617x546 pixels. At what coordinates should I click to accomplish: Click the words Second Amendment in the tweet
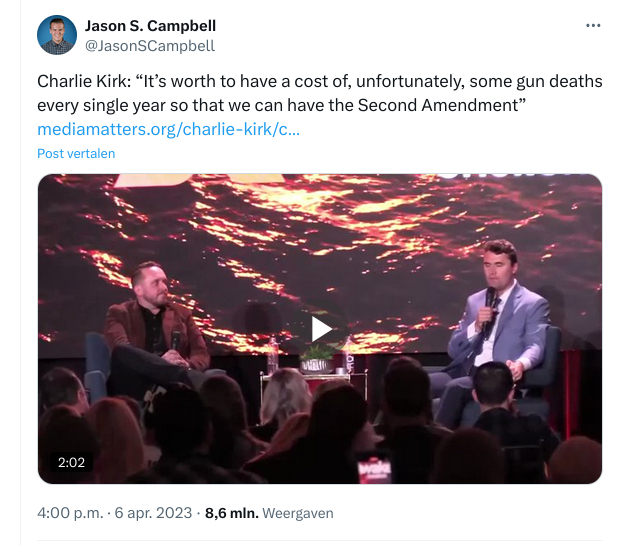(x=447, y=105)
